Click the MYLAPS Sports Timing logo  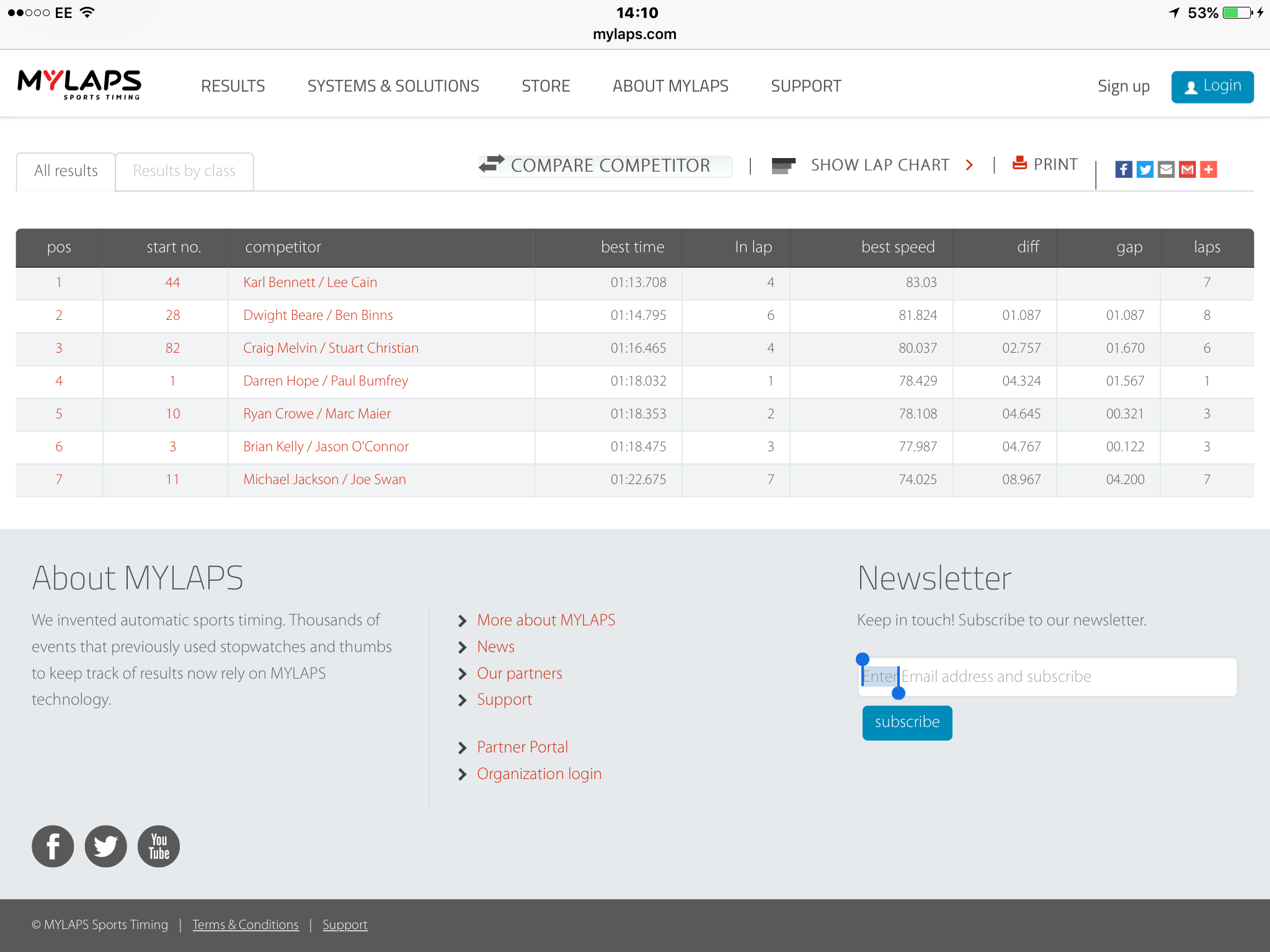(x=79, y=85)
